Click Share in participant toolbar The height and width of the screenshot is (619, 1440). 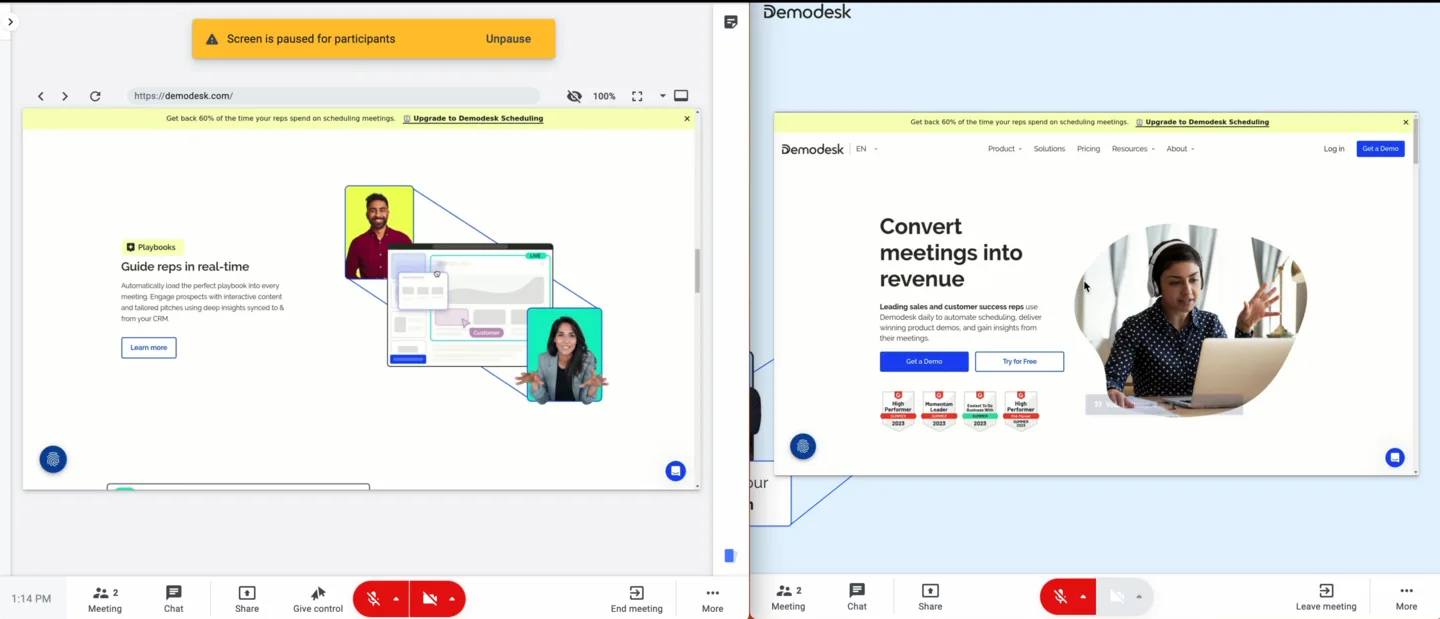pyautogui.click(x=930, y=598)
